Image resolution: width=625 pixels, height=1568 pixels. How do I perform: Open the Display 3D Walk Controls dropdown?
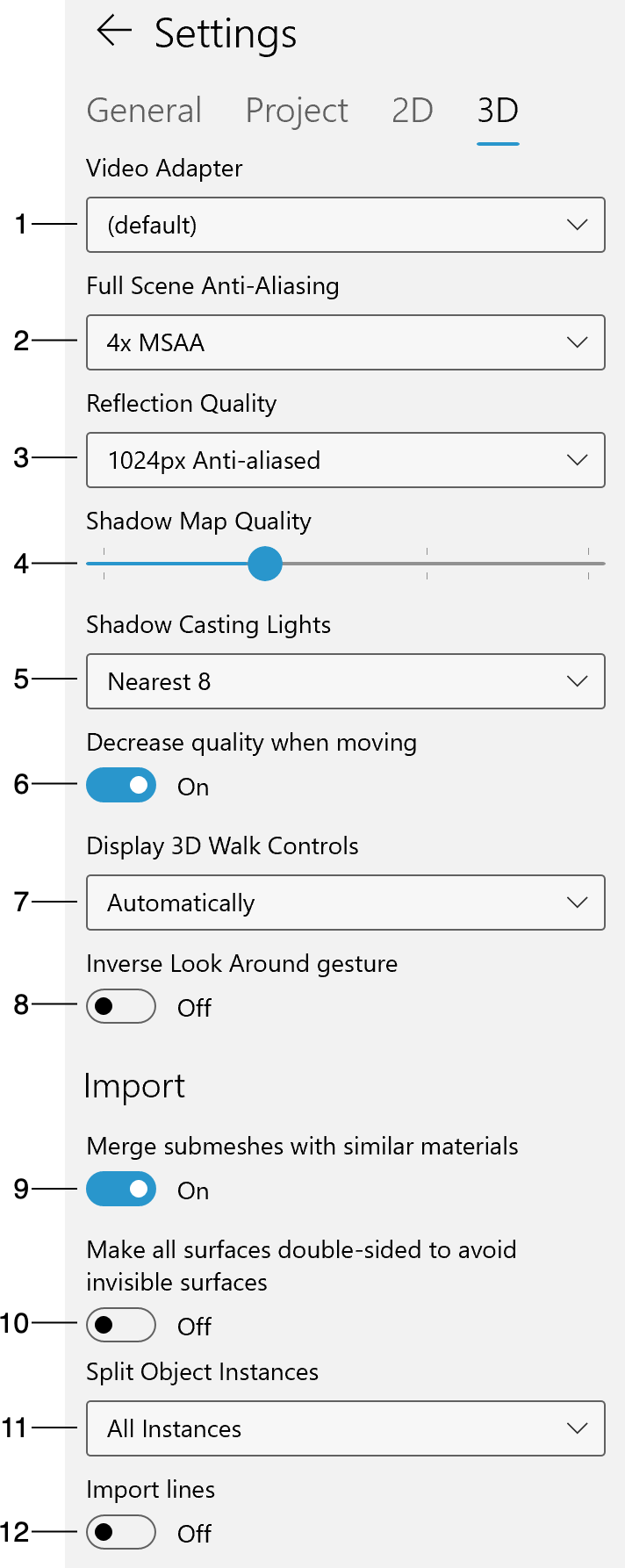click(345, 903)
